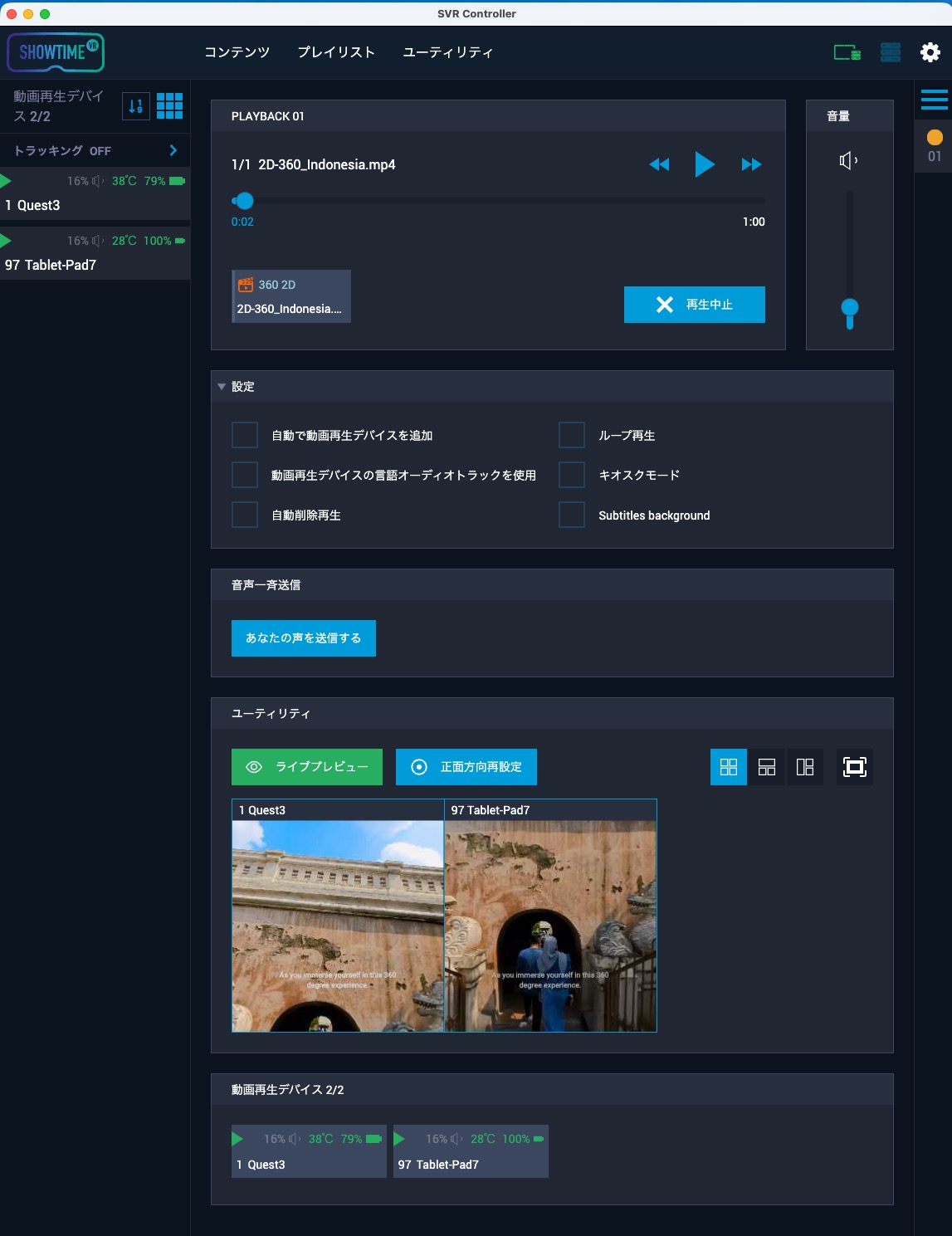Click the ライブプレビュー button

tap(307, 767)
